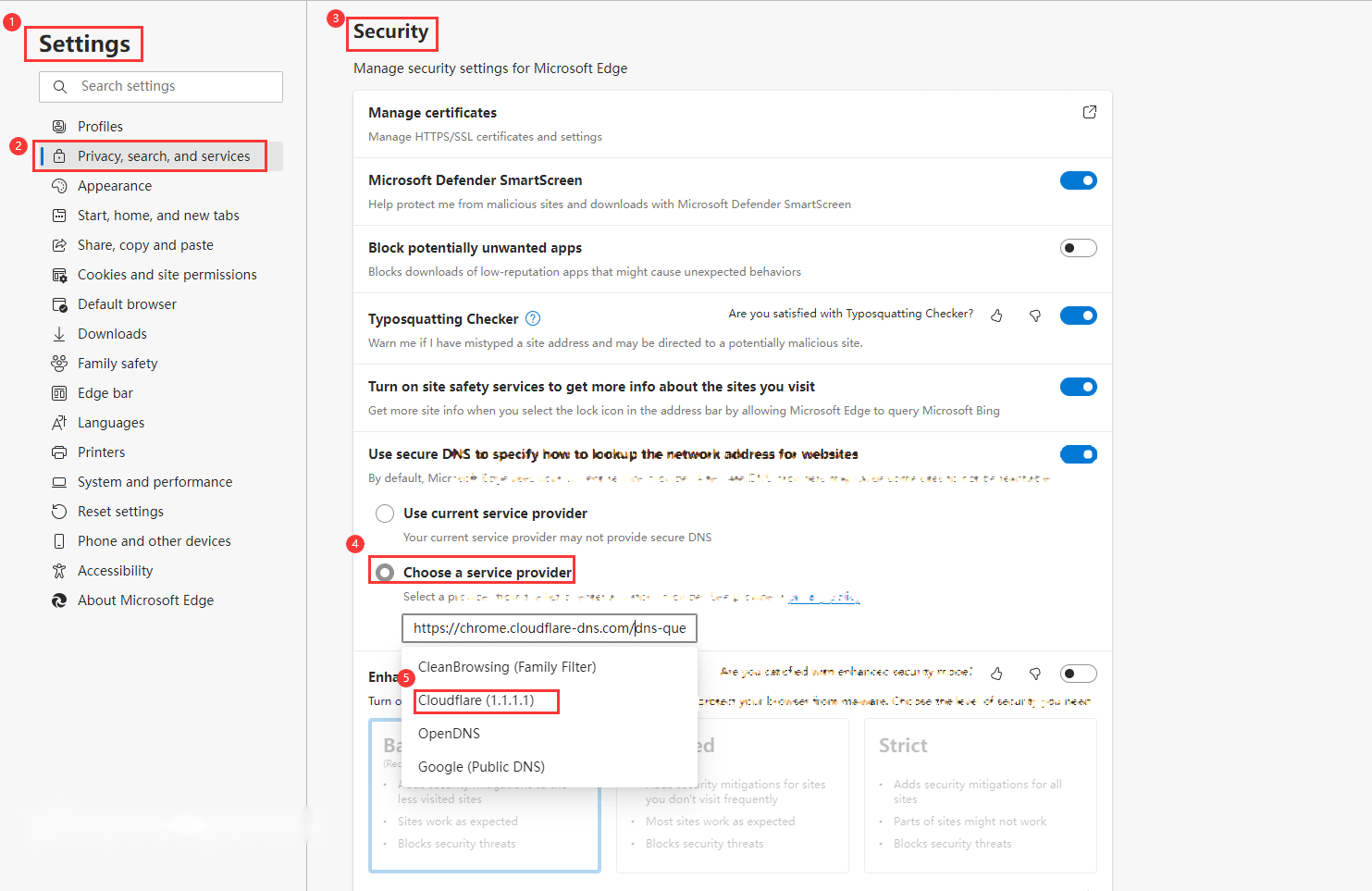Enable the enhanced security mode toggle

1079,674
